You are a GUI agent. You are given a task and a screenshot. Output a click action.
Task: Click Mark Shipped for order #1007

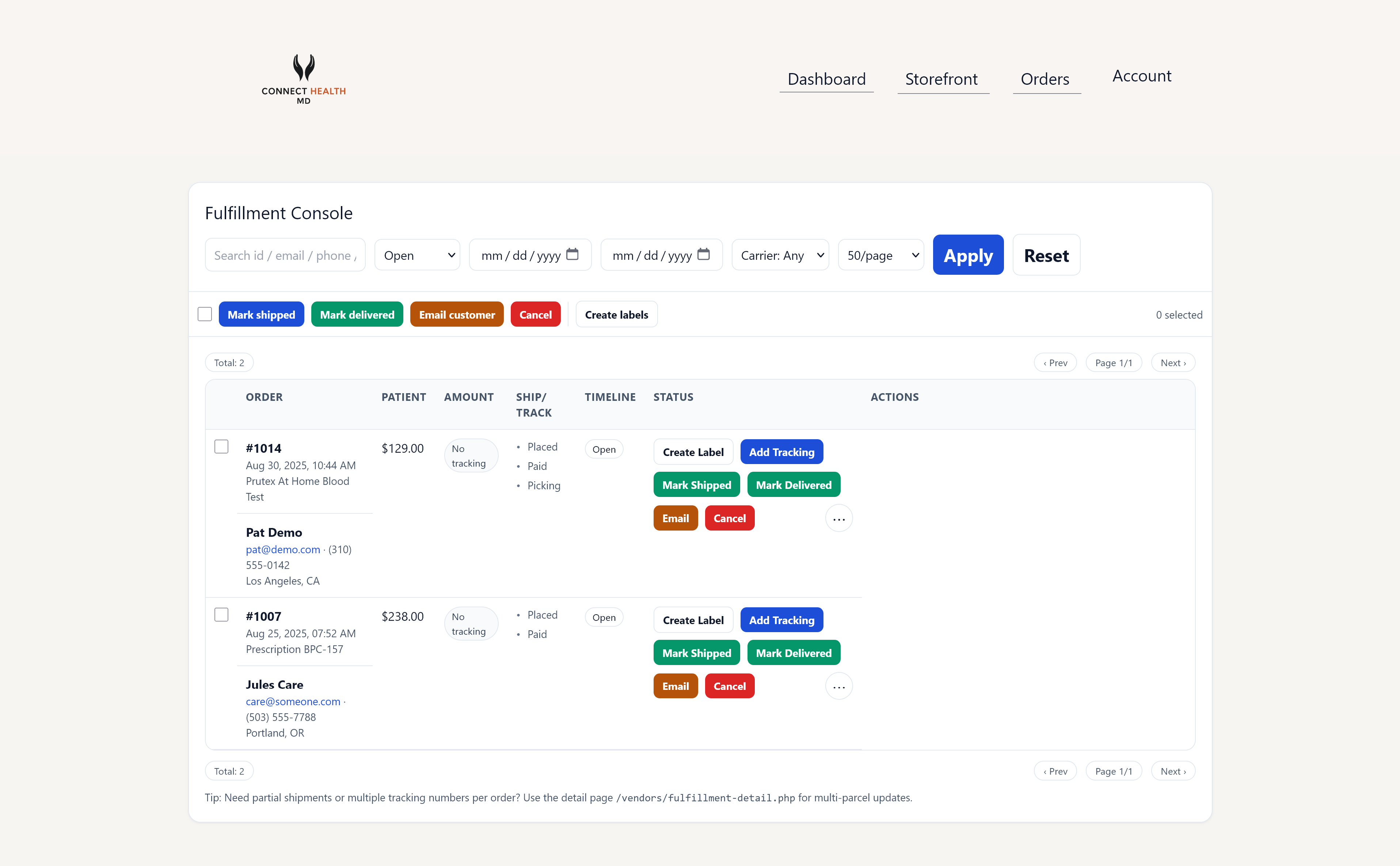[696, 652]
